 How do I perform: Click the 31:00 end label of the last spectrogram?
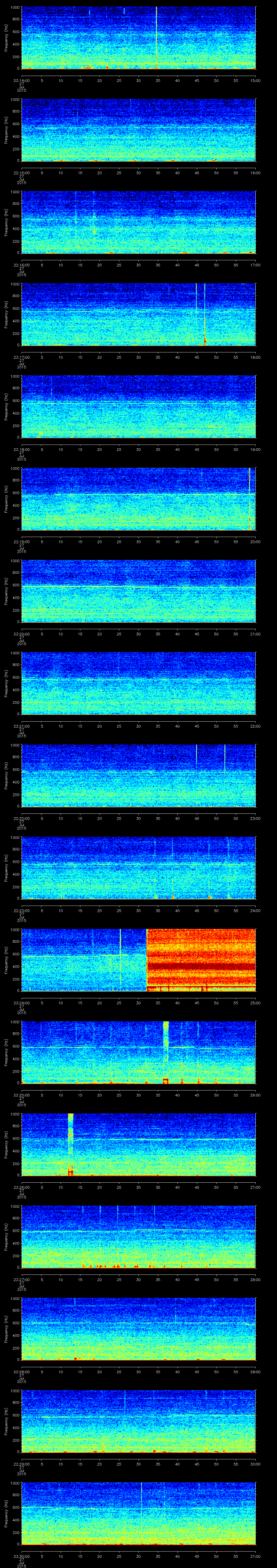(x=256, y=1556)
